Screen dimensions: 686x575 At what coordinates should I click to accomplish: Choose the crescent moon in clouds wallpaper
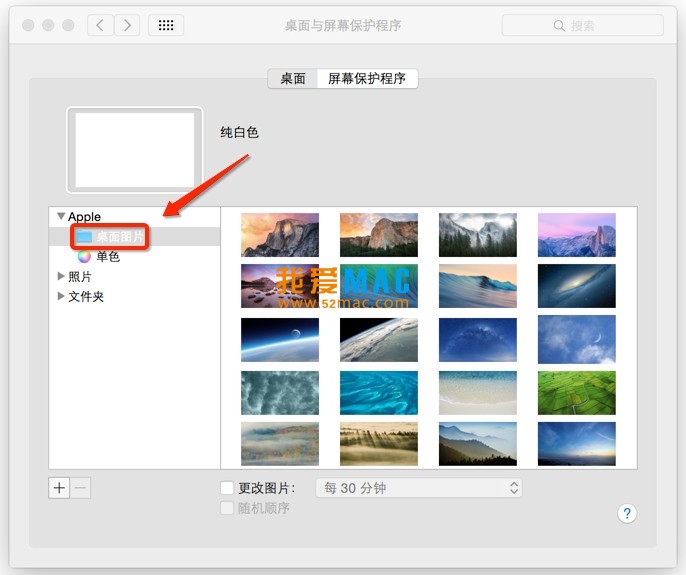577,340
